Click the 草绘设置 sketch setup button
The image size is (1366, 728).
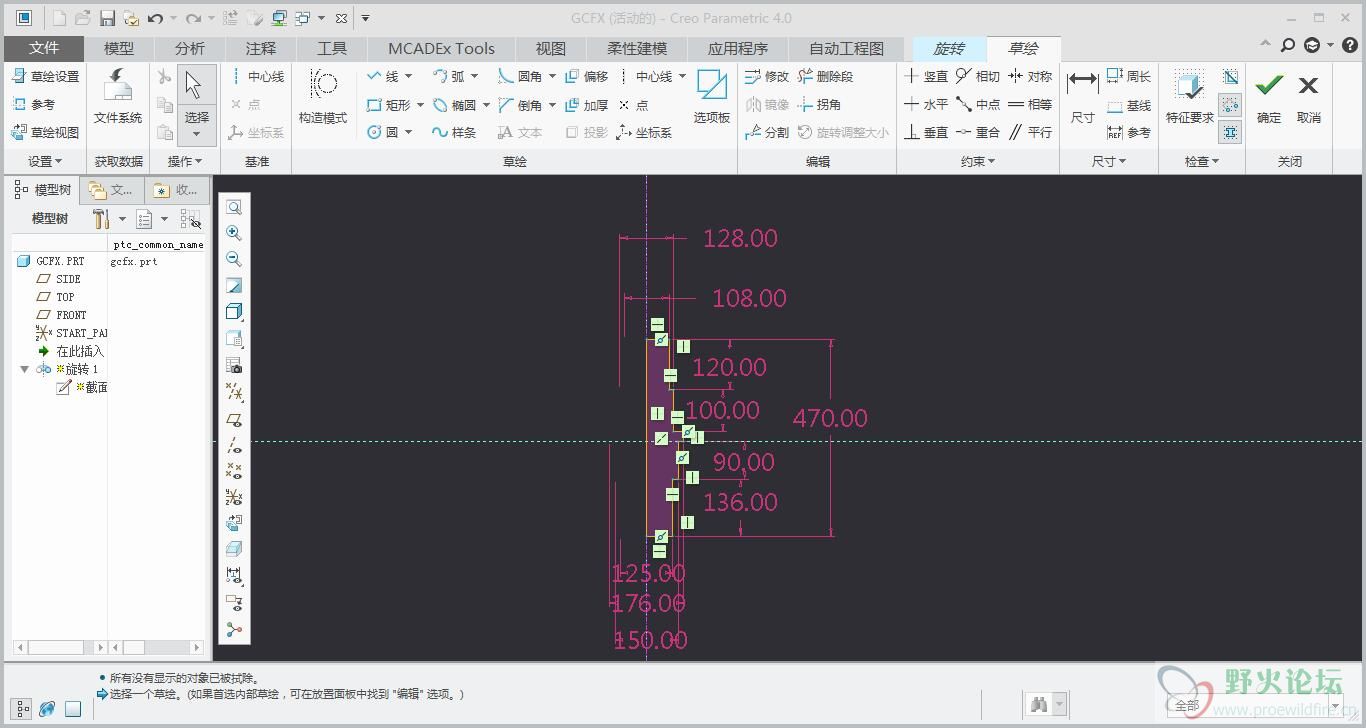tap(45, 76)
